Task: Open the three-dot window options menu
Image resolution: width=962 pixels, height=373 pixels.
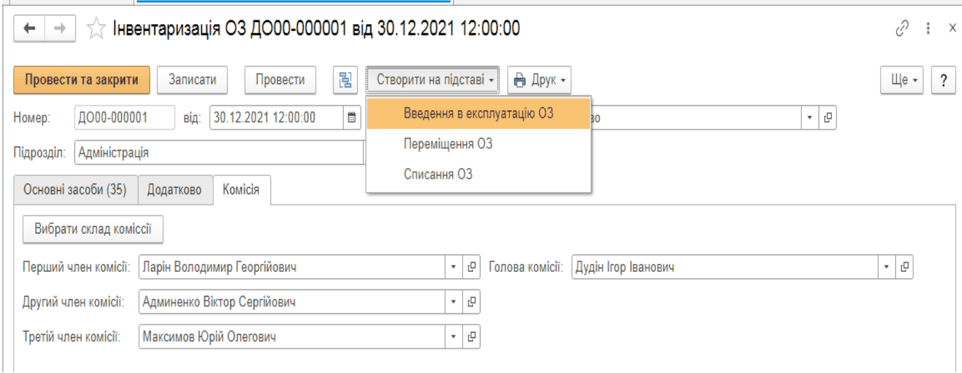Action: [x=928, y=29]
